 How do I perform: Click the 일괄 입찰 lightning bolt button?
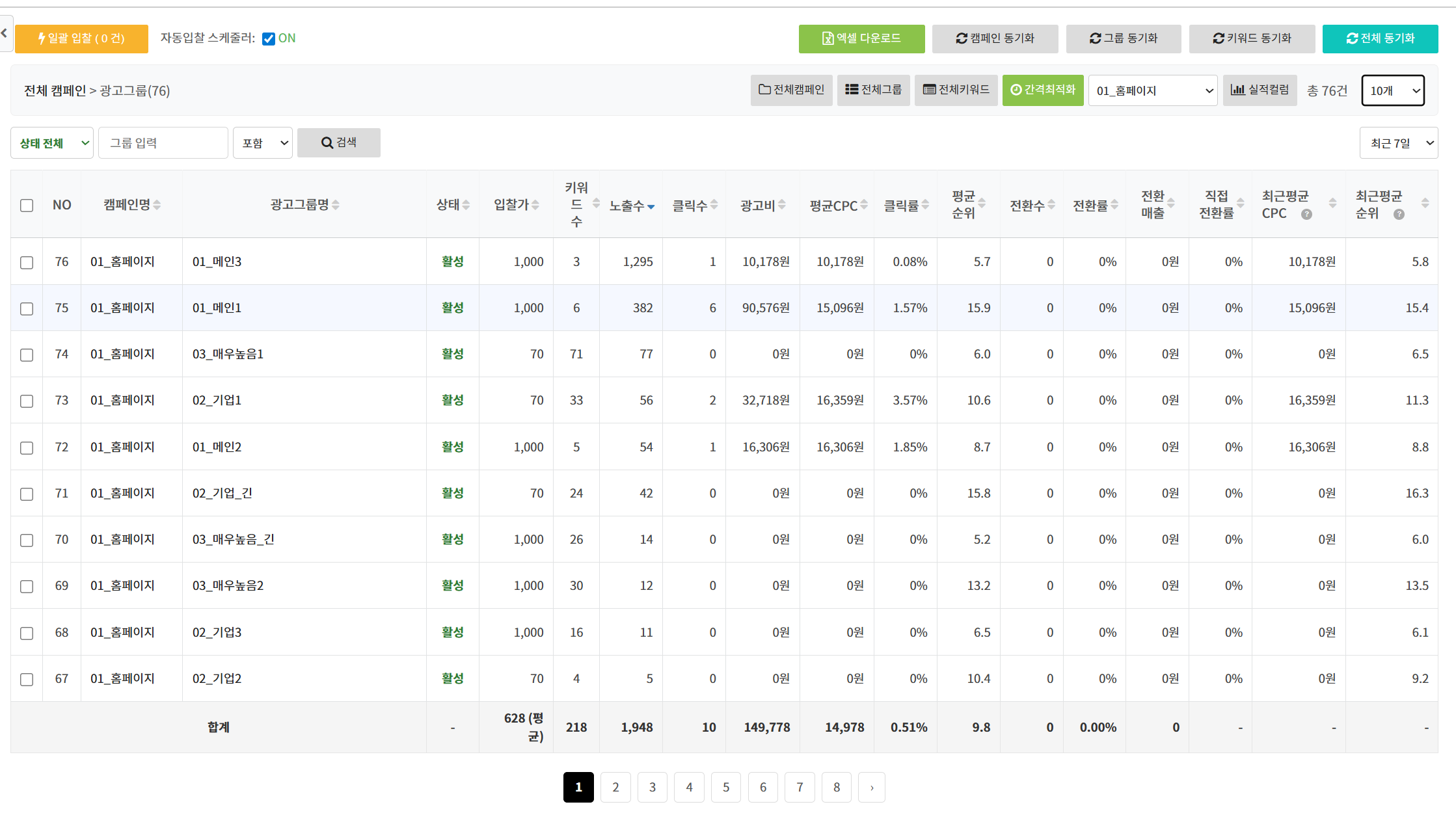point(81,38)
